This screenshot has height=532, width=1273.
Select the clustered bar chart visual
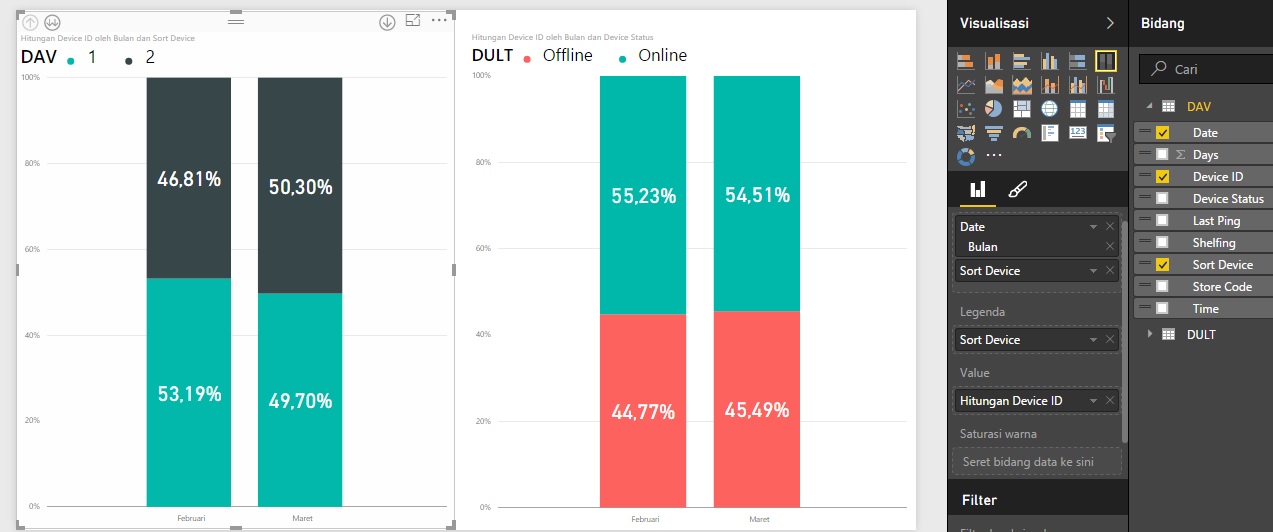tap(1022, 62)
